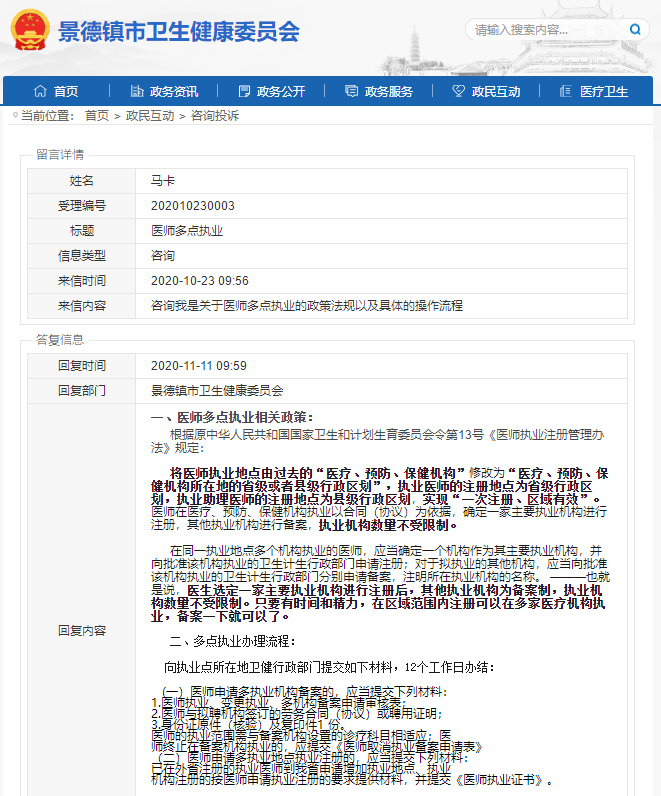This screenshot has width=661, height=796.
Task: Click the home icon beside 首页
Action: click(40, 91)
